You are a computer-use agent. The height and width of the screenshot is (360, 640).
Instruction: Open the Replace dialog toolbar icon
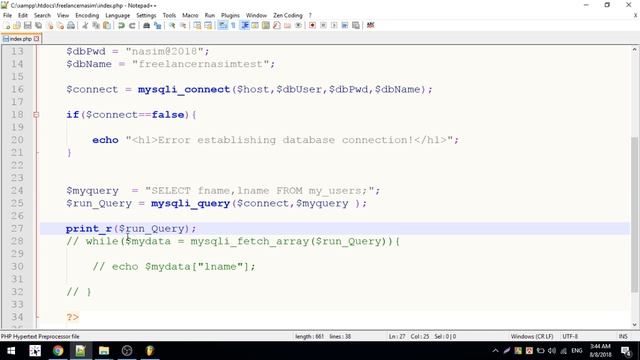coord(157,25)
